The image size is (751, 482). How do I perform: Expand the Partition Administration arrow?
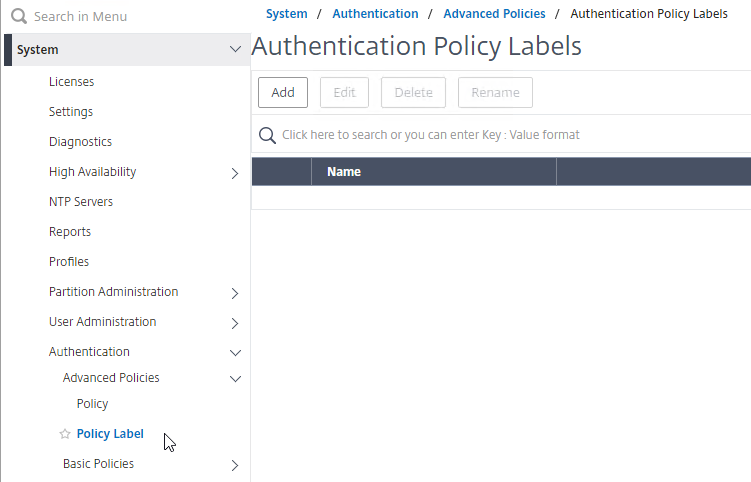tap(235, 293)
